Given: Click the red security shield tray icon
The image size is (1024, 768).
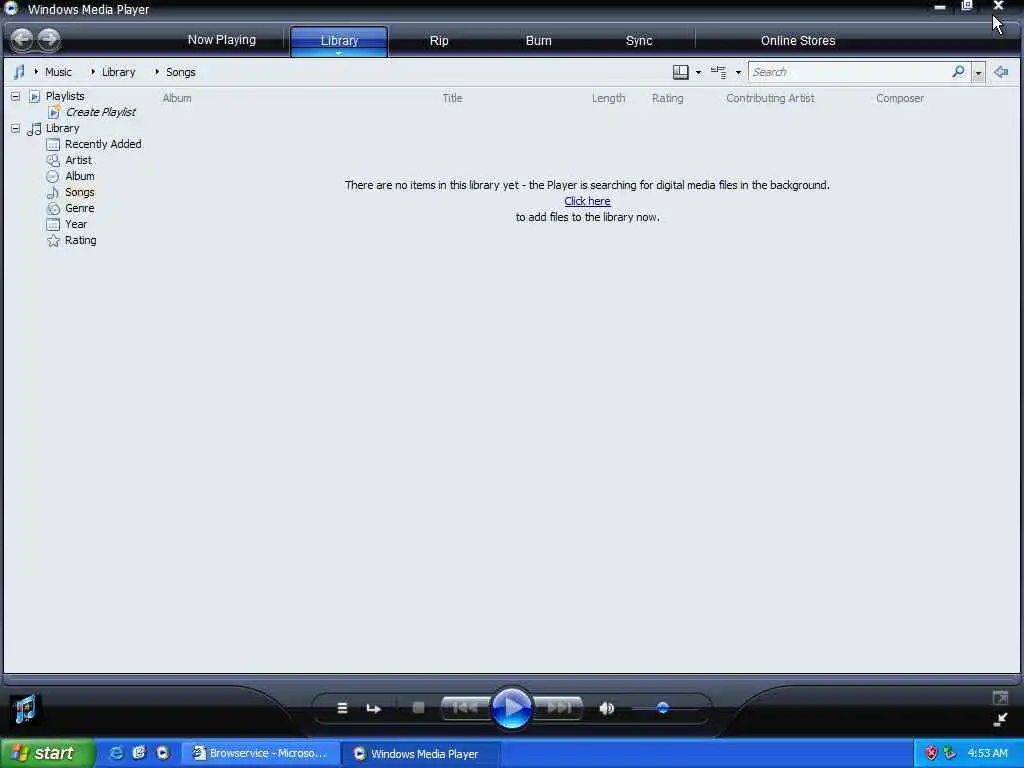Looking at the screenshot, I should pos(931,753).
